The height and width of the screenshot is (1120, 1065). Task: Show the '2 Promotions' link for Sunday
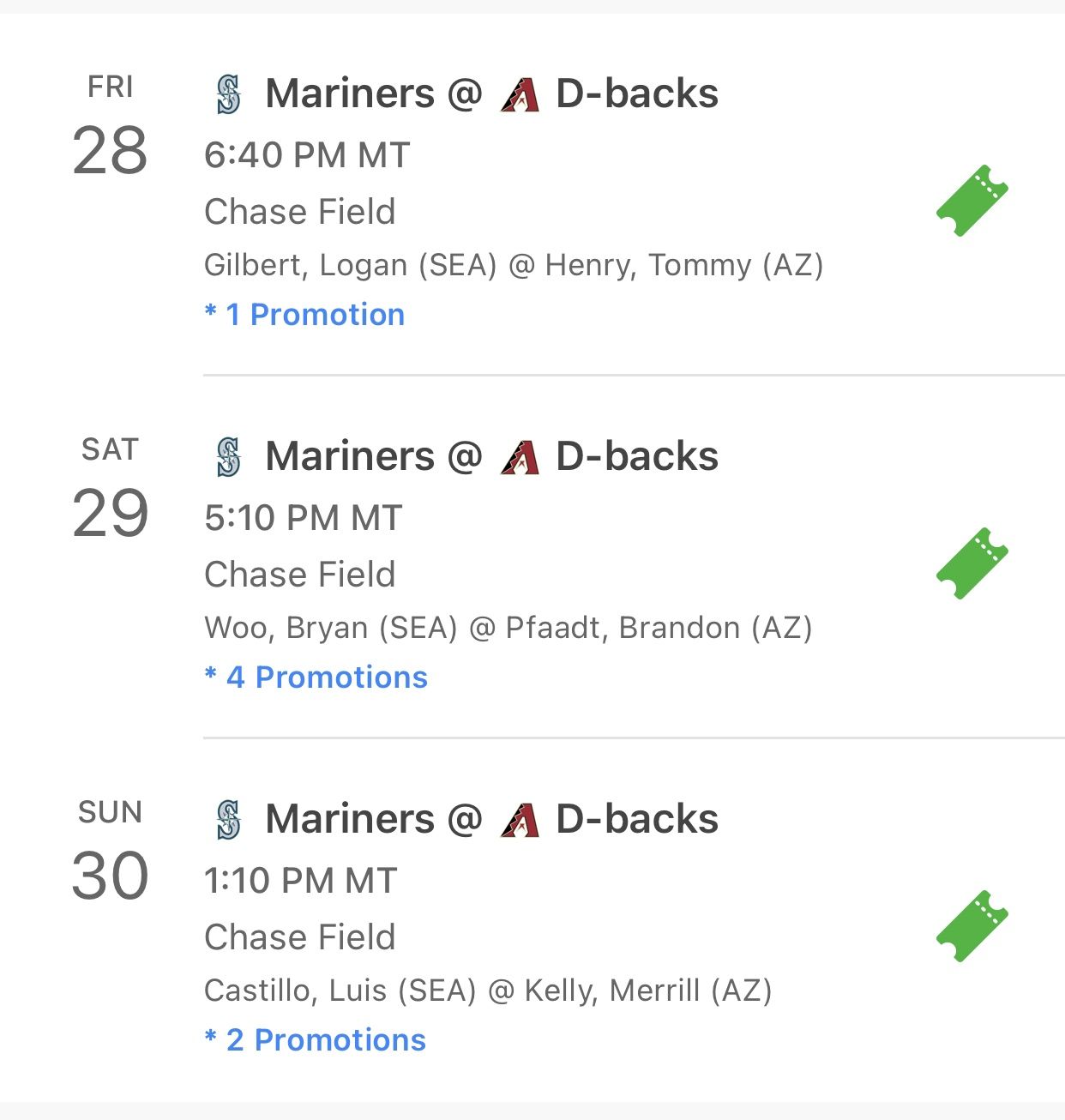point(316,1040)
